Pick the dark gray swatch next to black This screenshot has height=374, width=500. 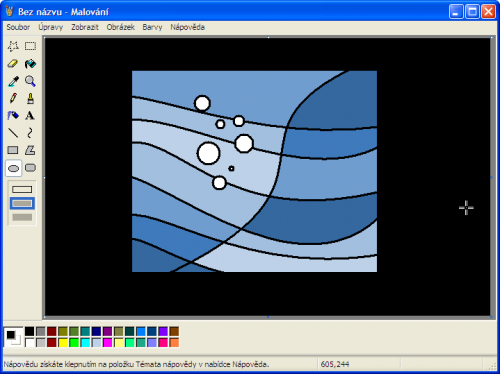click(41, 331)
